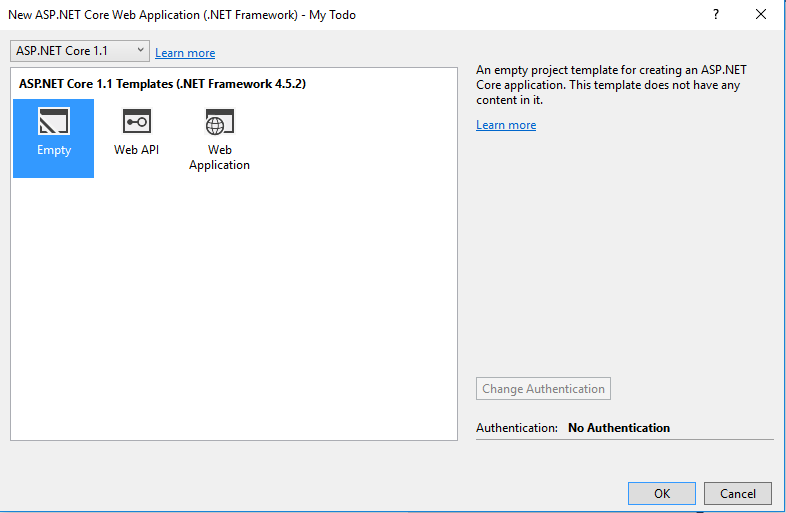Confirm the dialog with OK
The height and width of the screenshot is (513, 786).
point(662,493)
